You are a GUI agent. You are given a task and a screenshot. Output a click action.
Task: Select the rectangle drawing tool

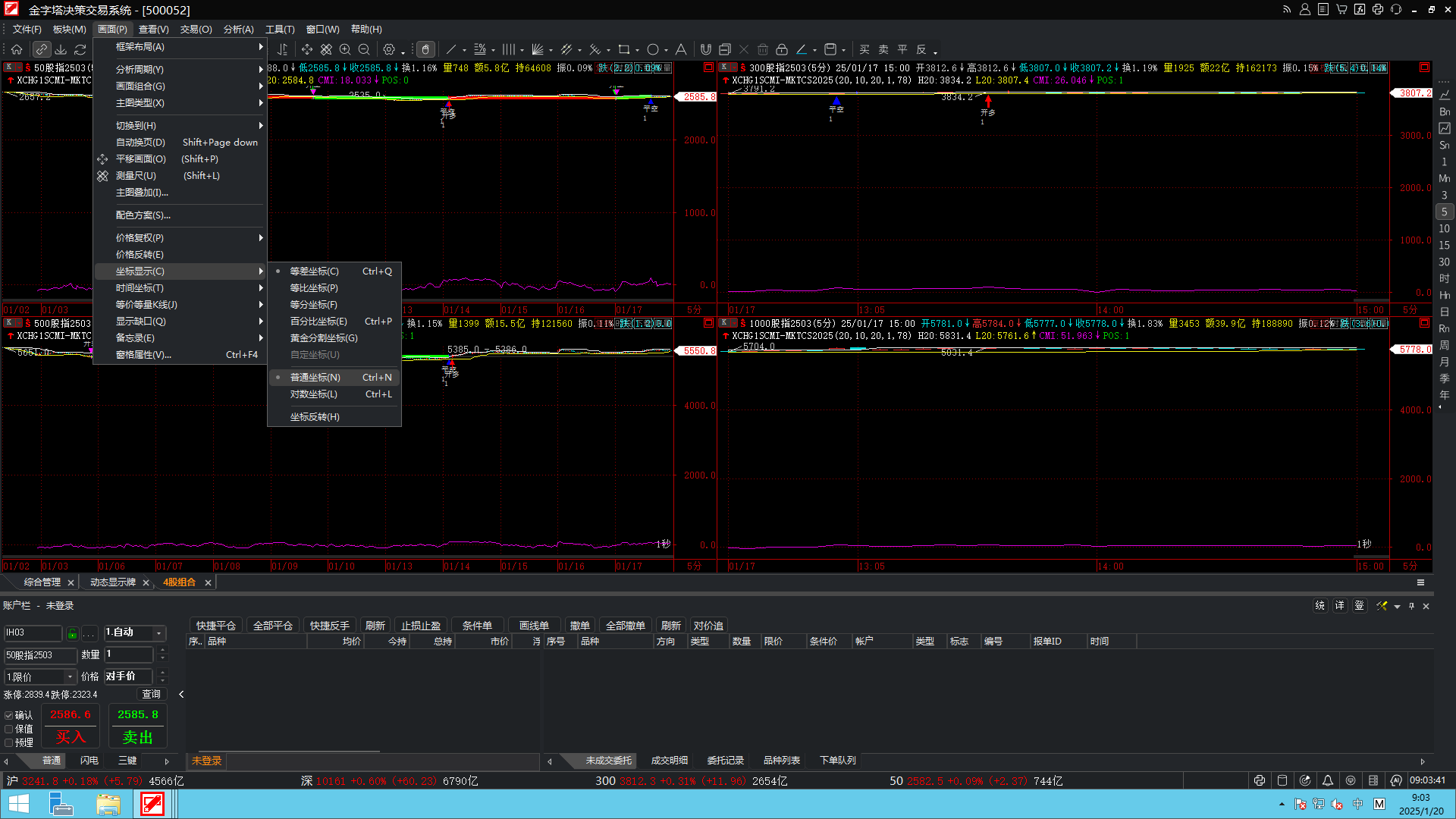[x=624, y=49]
